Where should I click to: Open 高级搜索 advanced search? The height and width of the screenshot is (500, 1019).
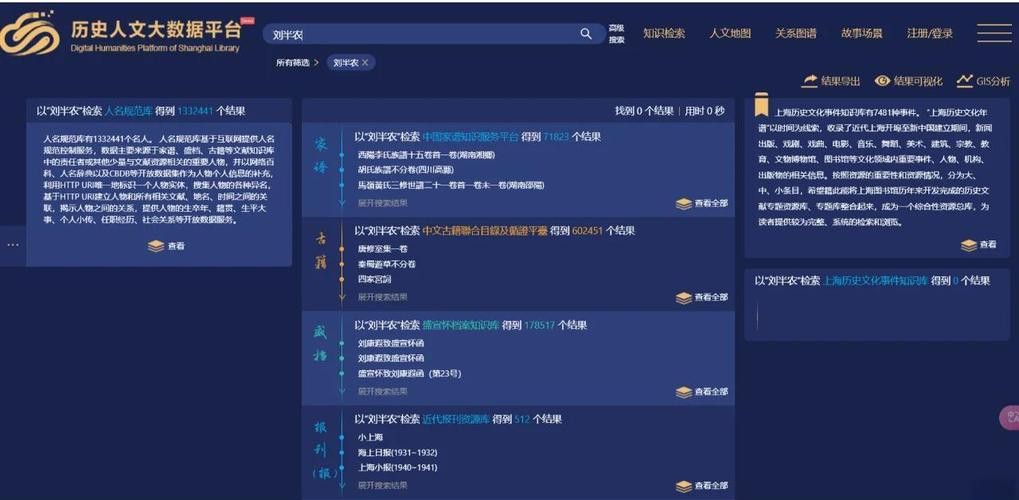pyautogui.click(x=616, y=34)
